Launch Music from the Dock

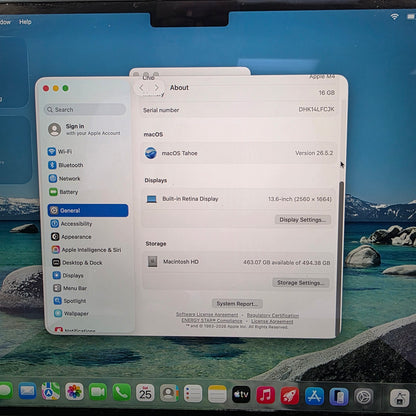265,395
